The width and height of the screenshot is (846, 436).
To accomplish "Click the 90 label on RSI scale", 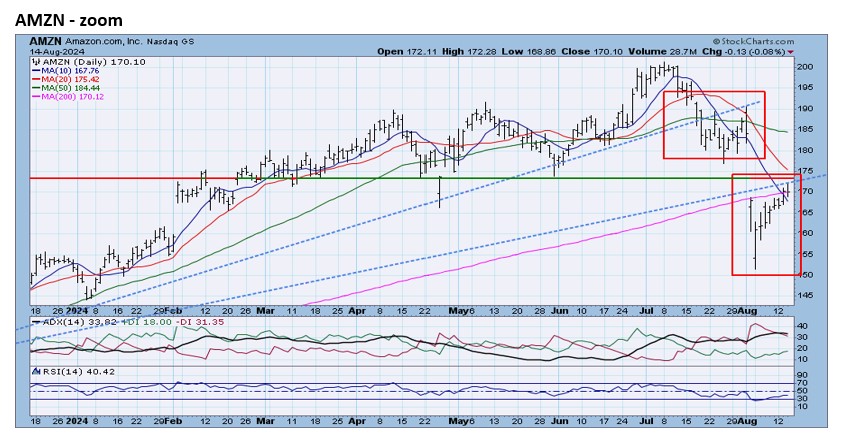I will coord(803,375).
